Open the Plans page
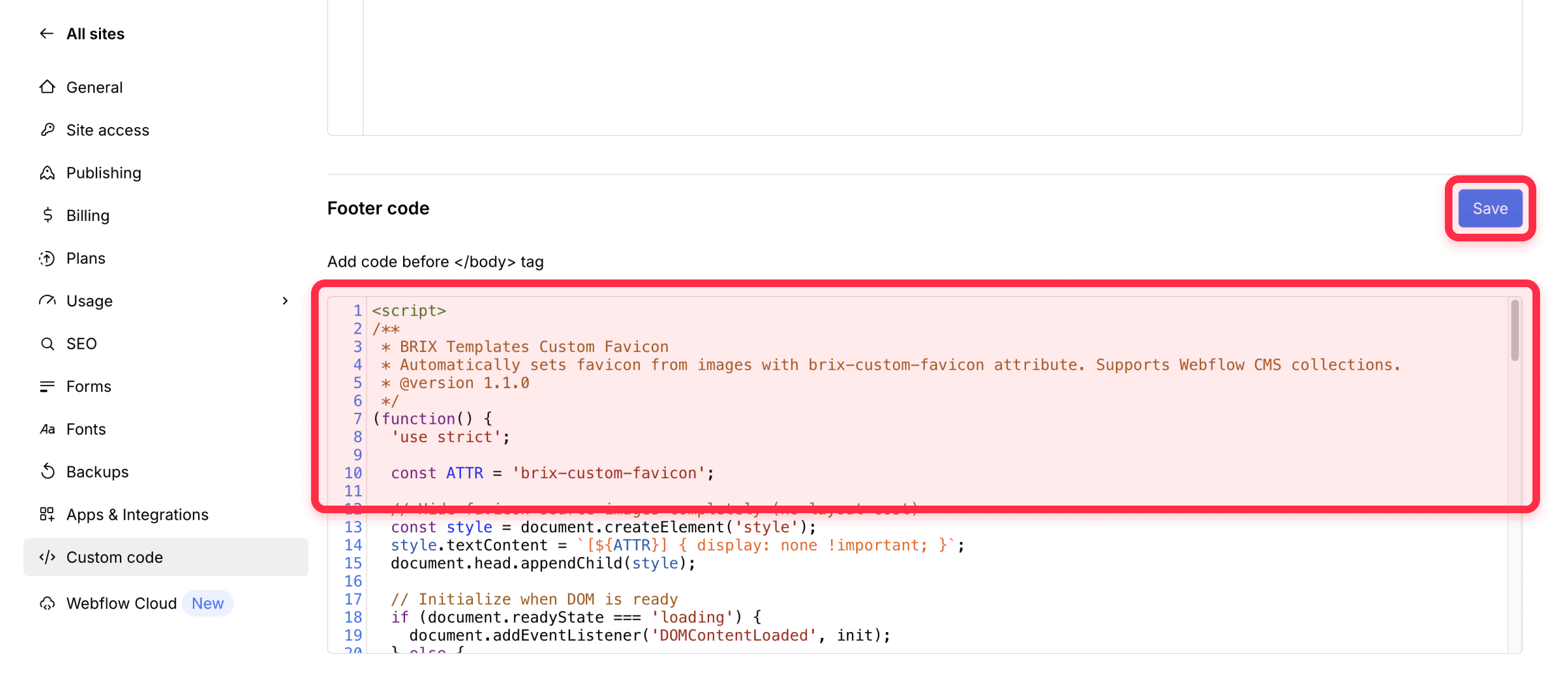This screenshot has width=1568, height=686. point(86,258)
